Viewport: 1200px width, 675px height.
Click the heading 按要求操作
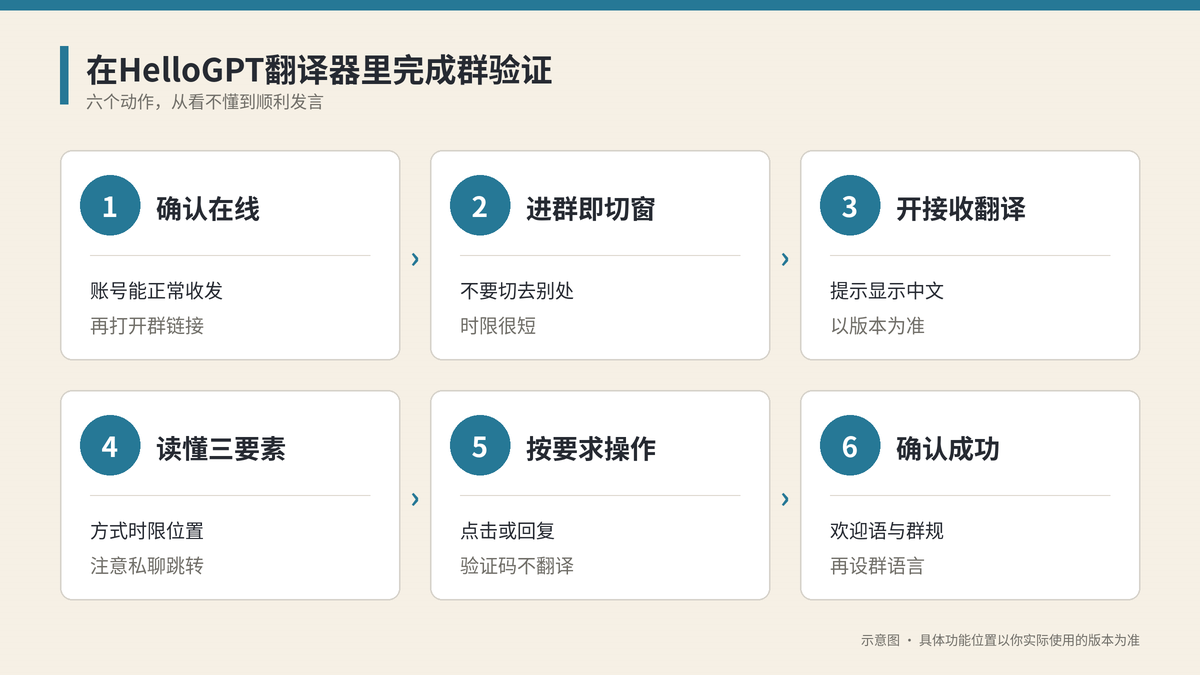[x=591, y=449]
